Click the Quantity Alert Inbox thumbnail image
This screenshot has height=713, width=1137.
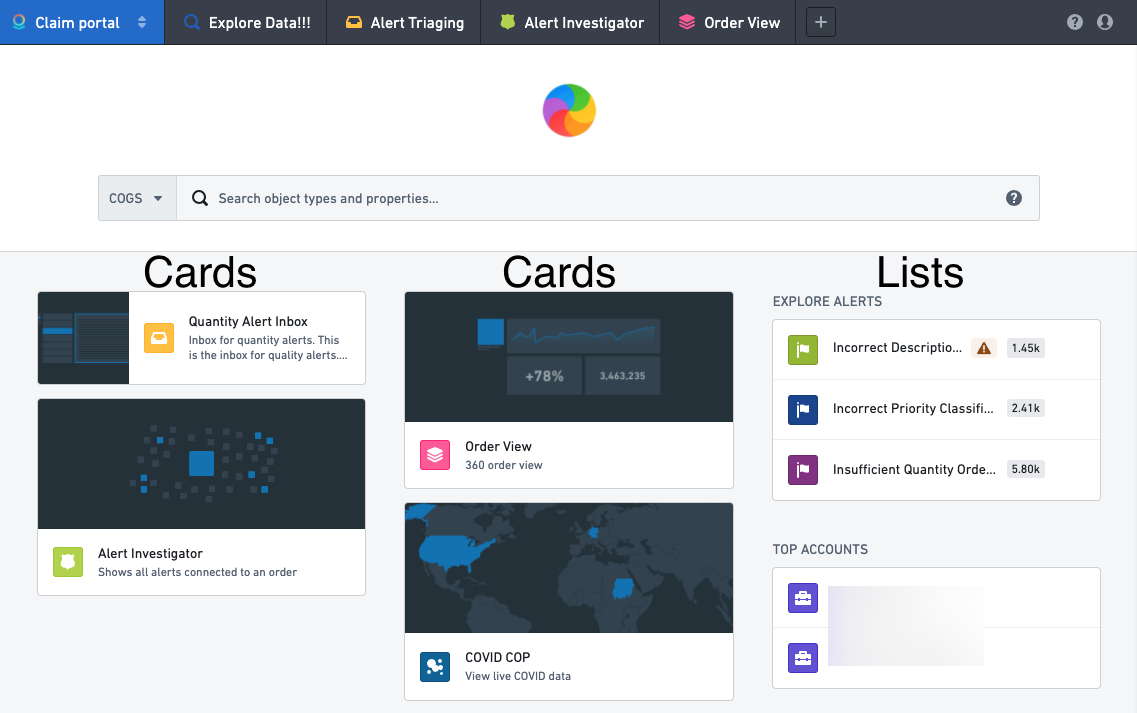[83, 338]
